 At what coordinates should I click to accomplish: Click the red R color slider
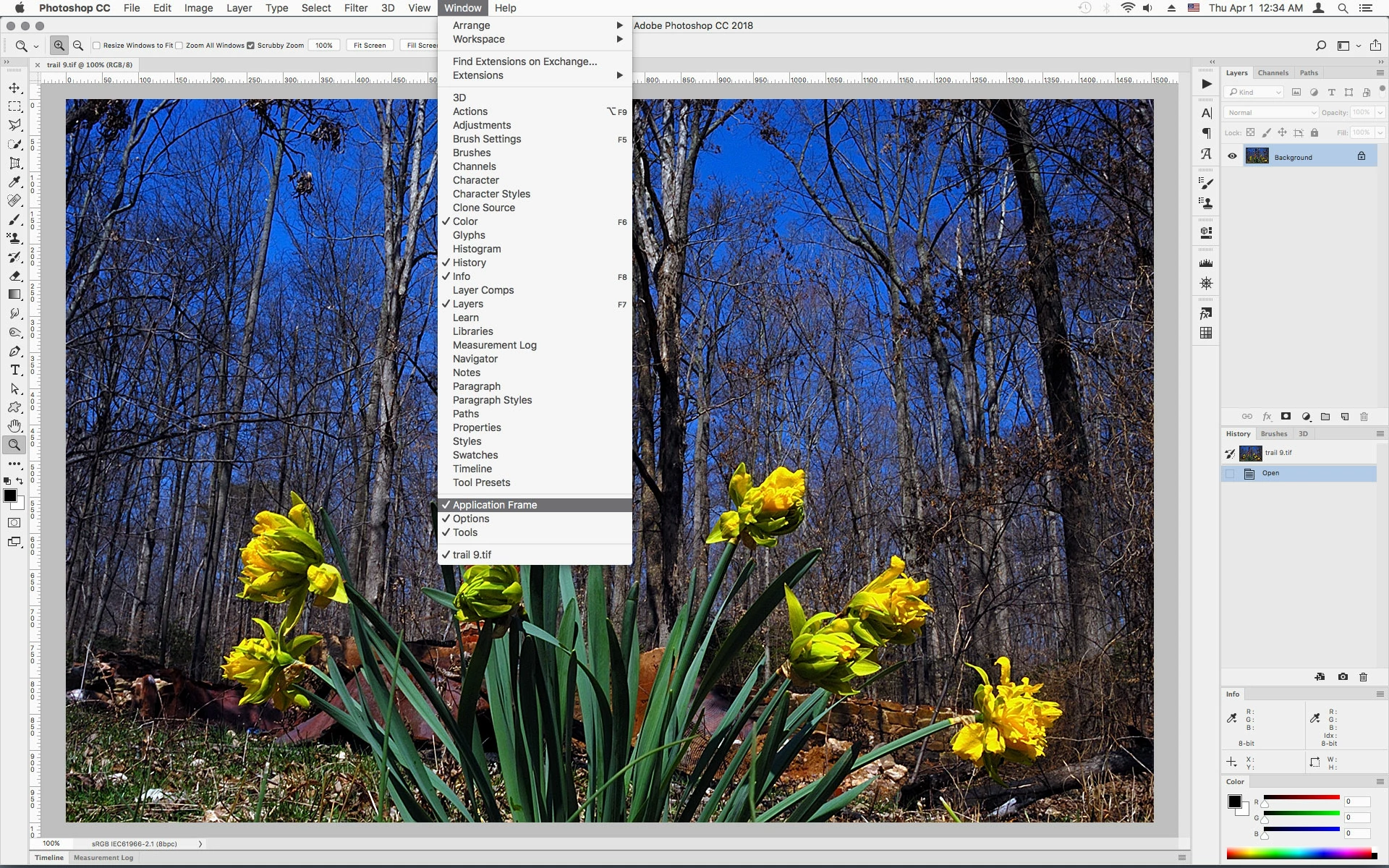coord(1301,797)
